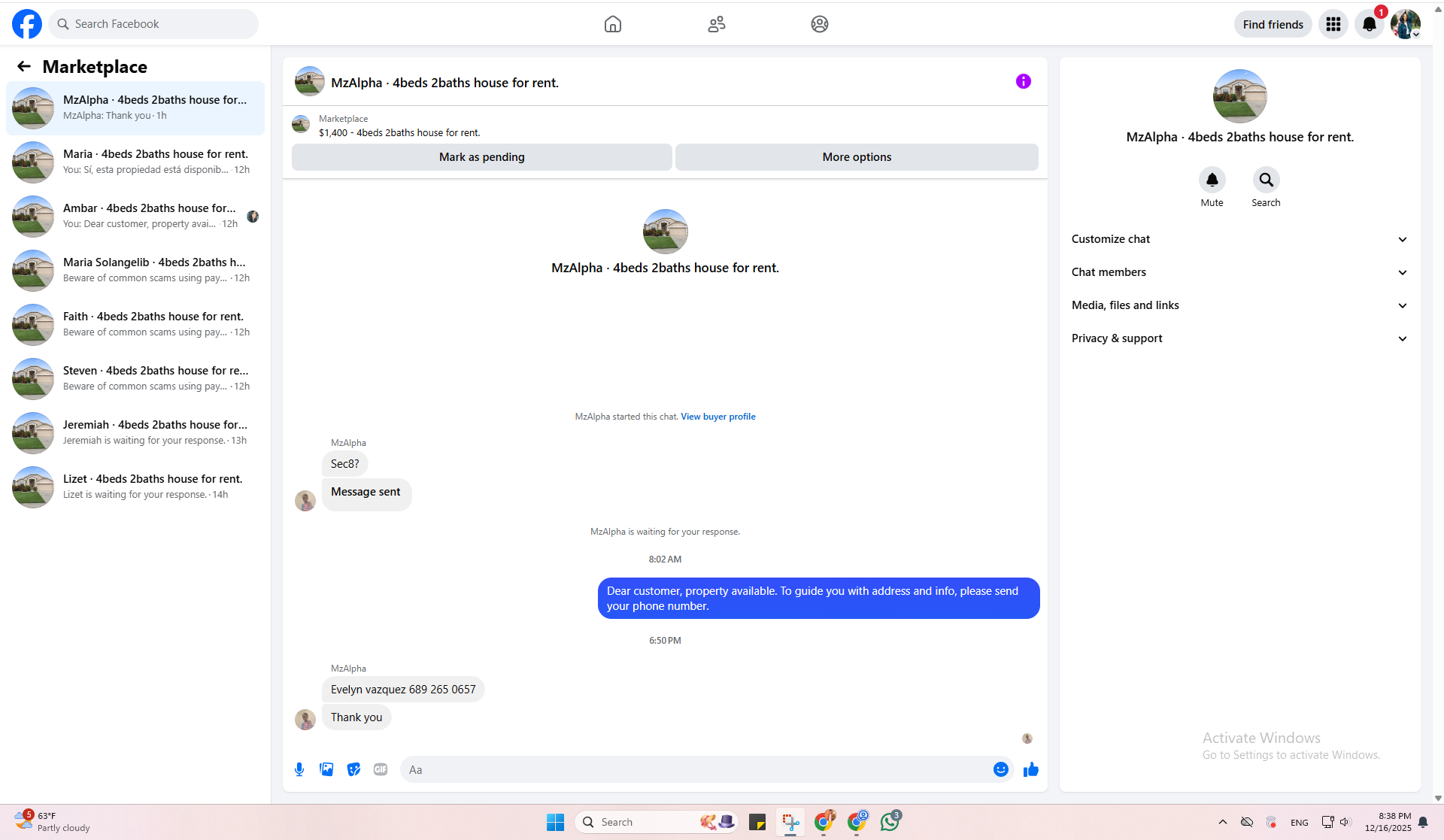Open the Maria Solangelib conversation
Screen dimensions: 1444x840
pyautogui.click(x=135, y=271)
